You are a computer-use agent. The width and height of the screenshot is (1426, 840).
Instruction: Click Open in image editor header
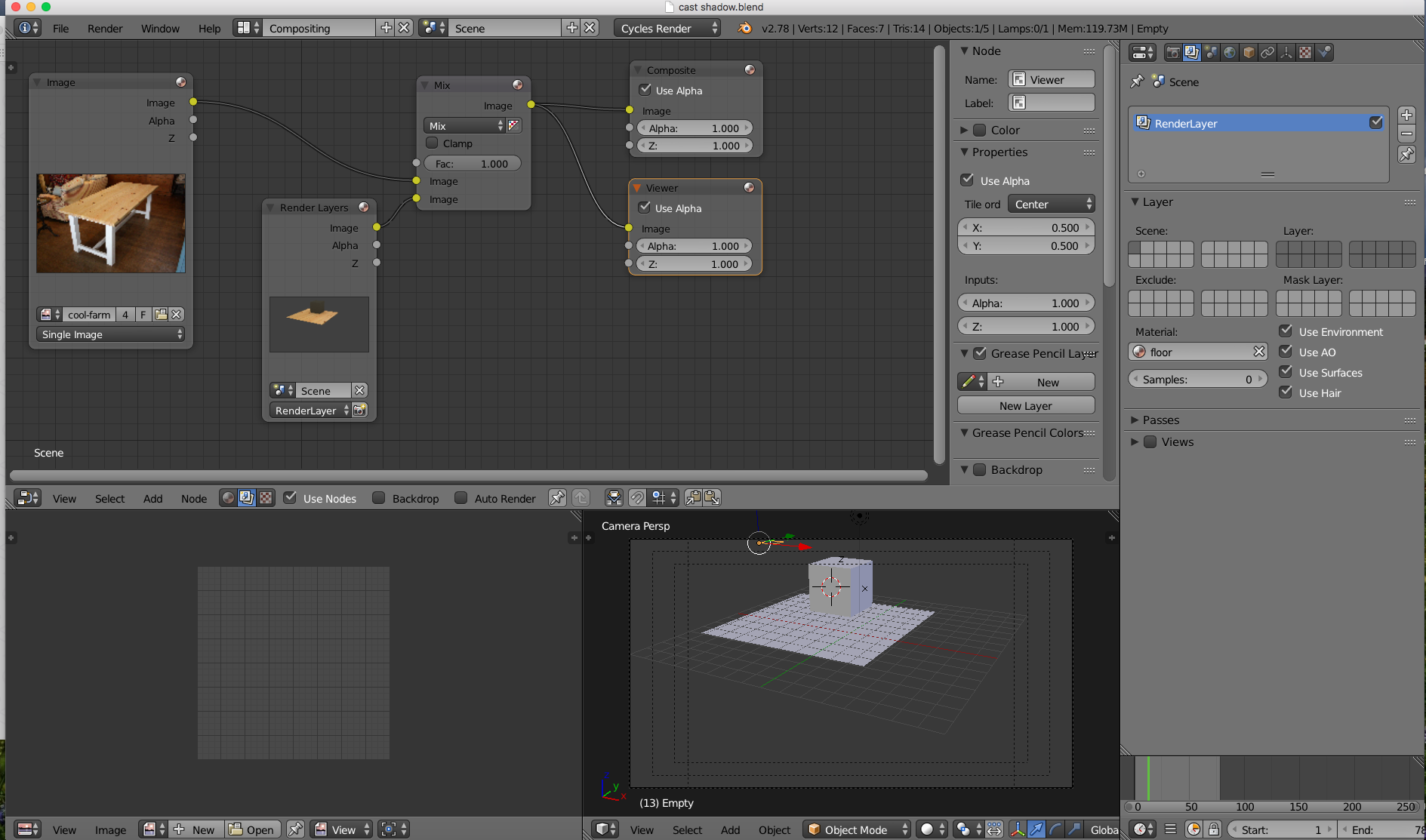click(x=252, y=829)
